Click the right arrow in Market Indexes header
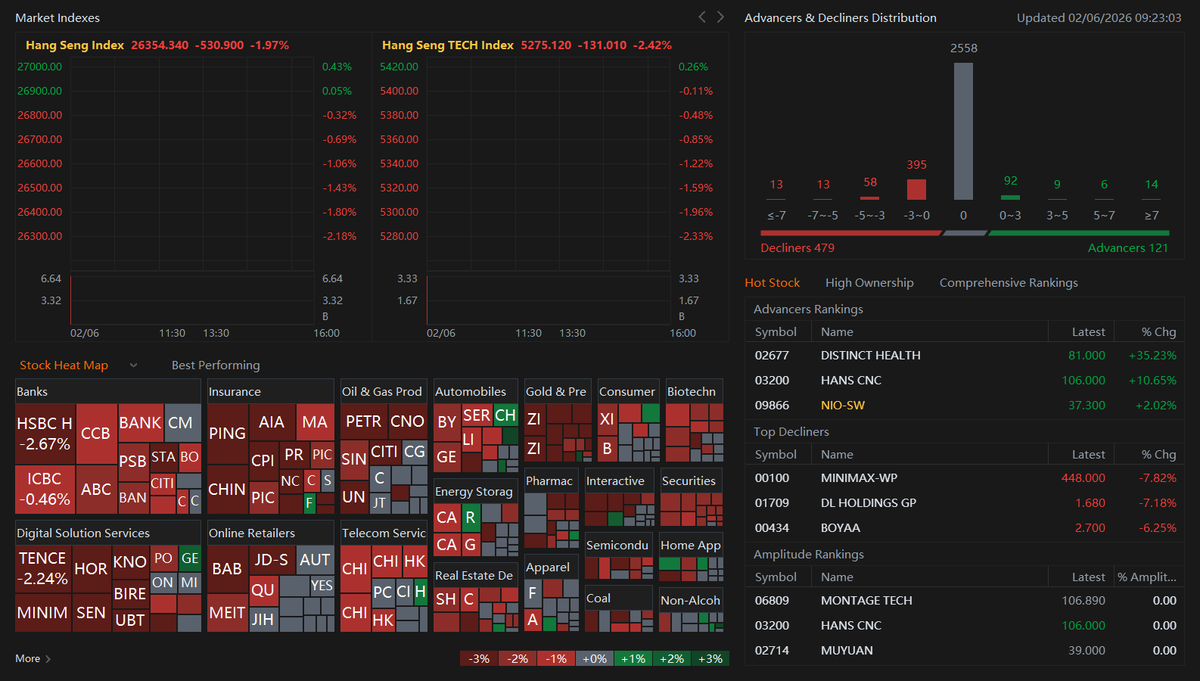The height and width of the screenshot is (681, 1200). (x=719, y=17)
